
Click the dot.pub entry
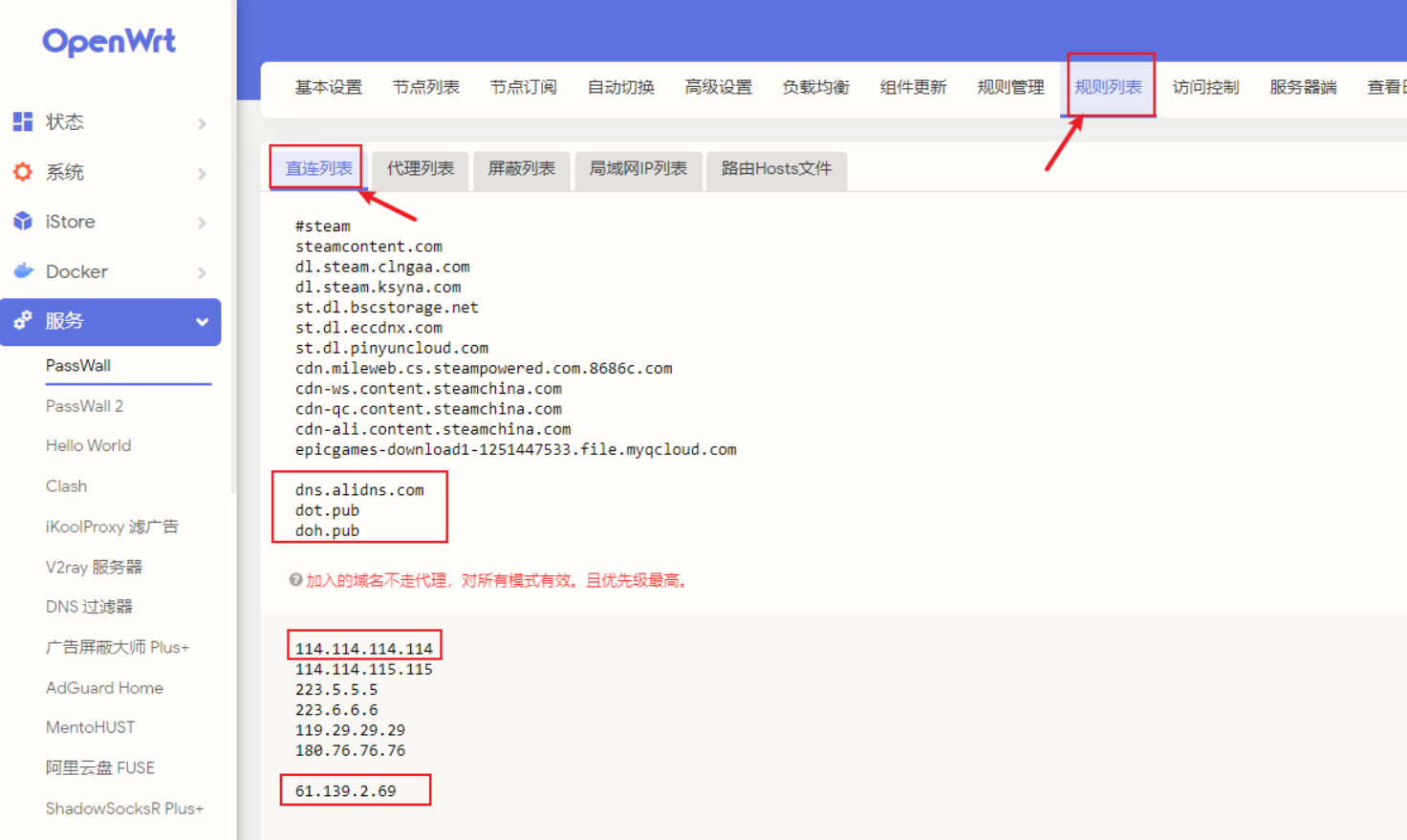[x=328, y=510]
